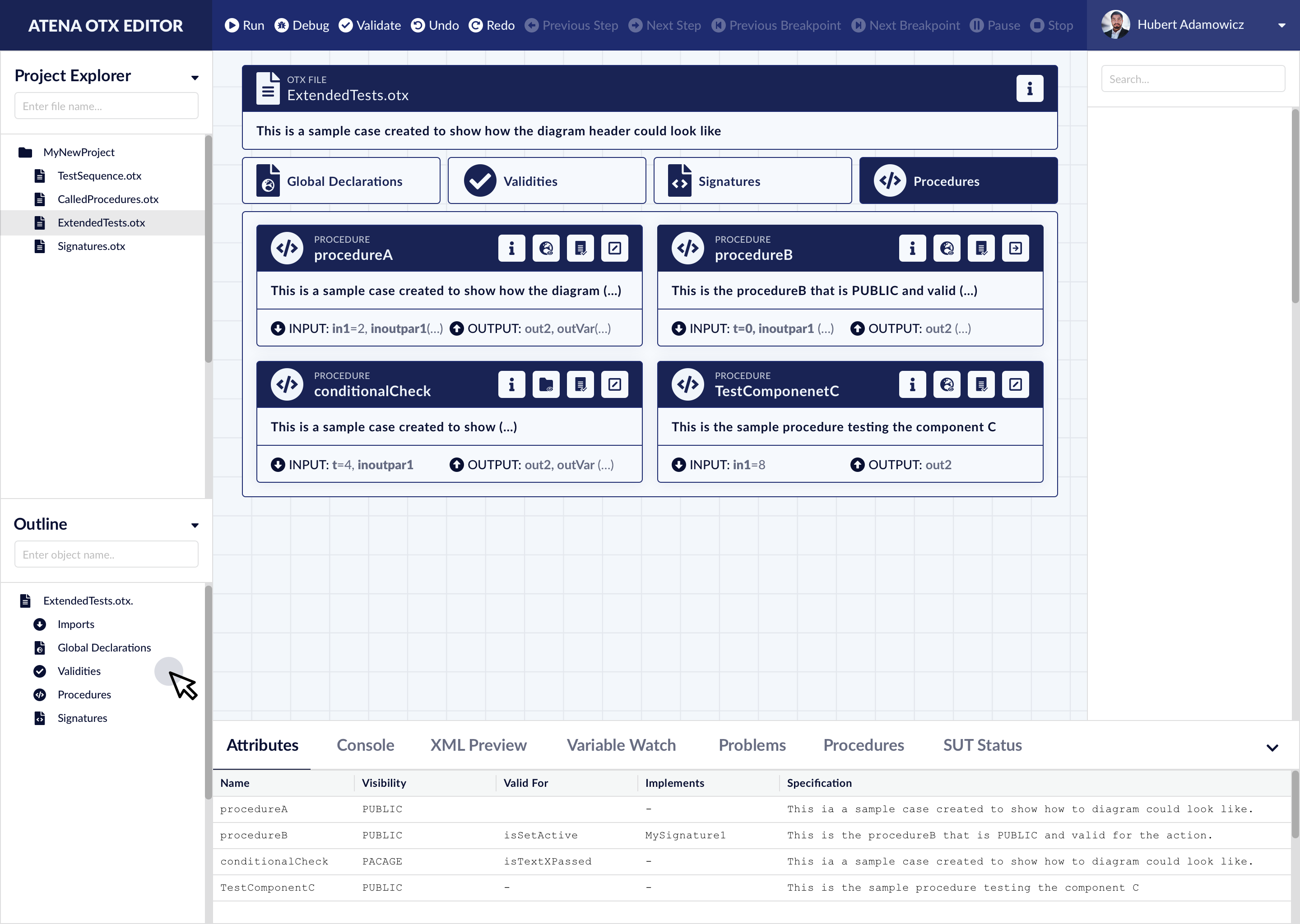Click TestComponenetC globe icon
The image size is (1300, 924).
pos(947,384)
